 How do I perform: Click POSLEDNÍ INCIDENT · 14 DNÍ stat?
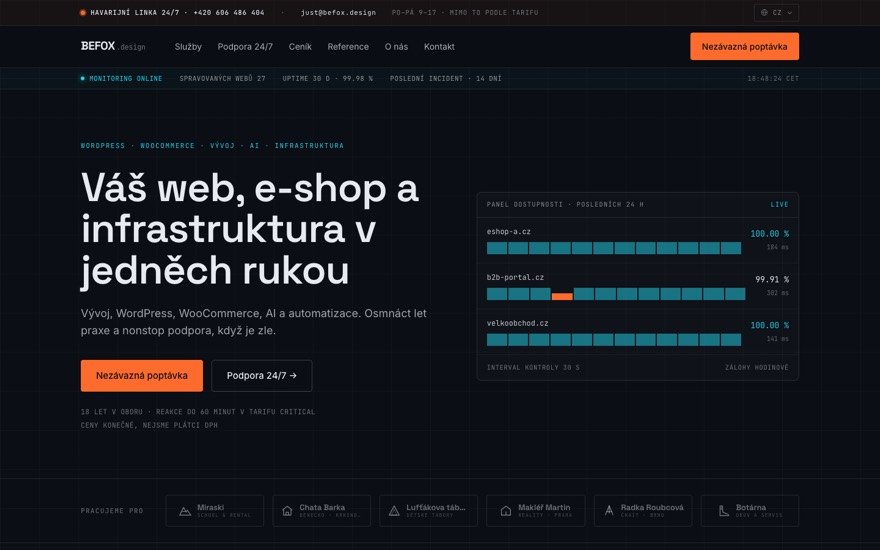click(446, 79)
